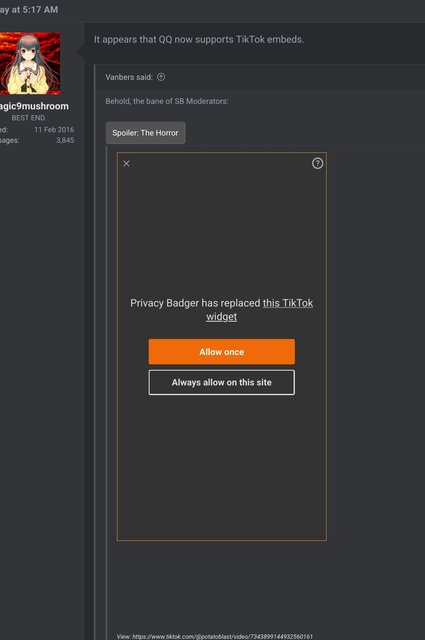Click Always allow on this site
425x640 pixels.
pyautogui.click(x=222, y=382)
